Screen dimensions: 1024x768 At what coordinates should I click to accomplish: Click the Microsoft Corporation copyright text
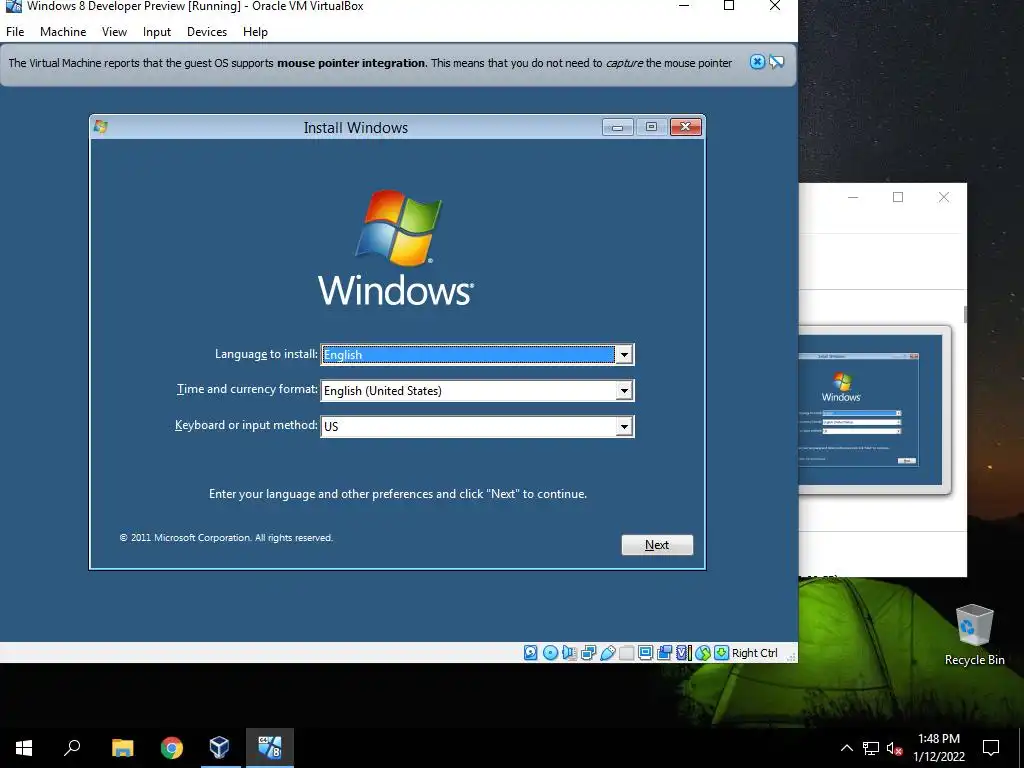click(x=226, y=537)
